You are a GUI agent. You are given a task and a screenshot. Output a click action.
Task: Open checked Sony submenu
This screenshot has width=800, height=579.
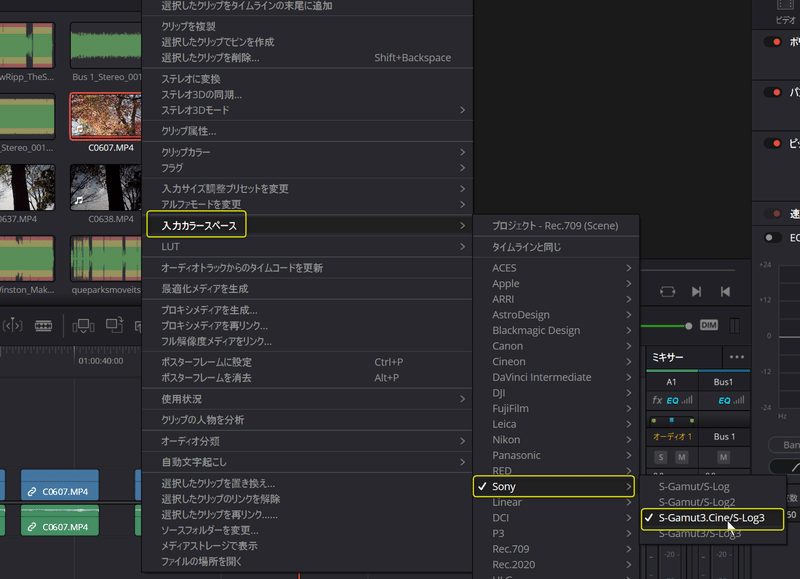coord(554,487)
